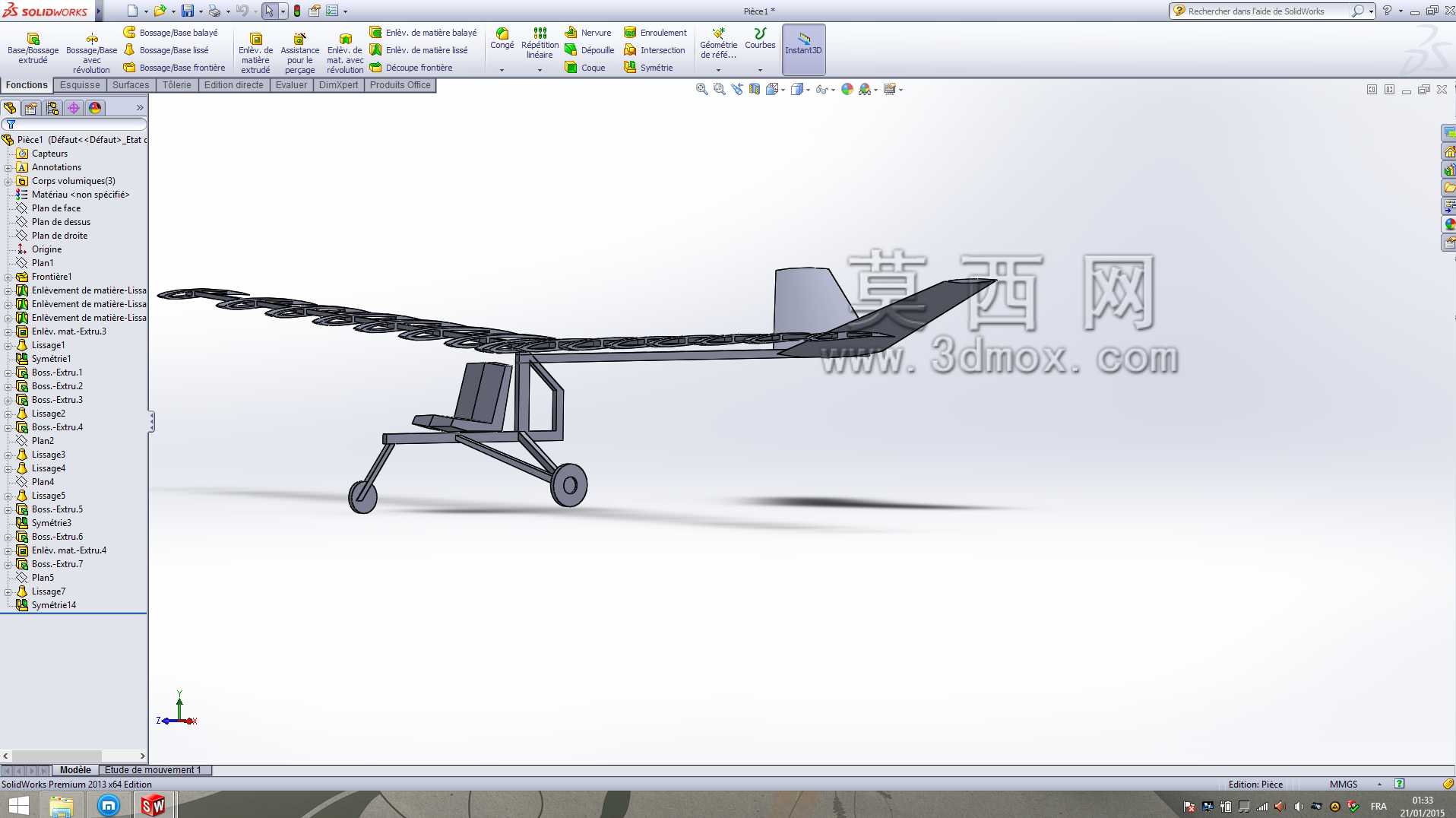Add a Nervure rib feature
This screenshot has width=1456, height=818.
pos(588,33)
